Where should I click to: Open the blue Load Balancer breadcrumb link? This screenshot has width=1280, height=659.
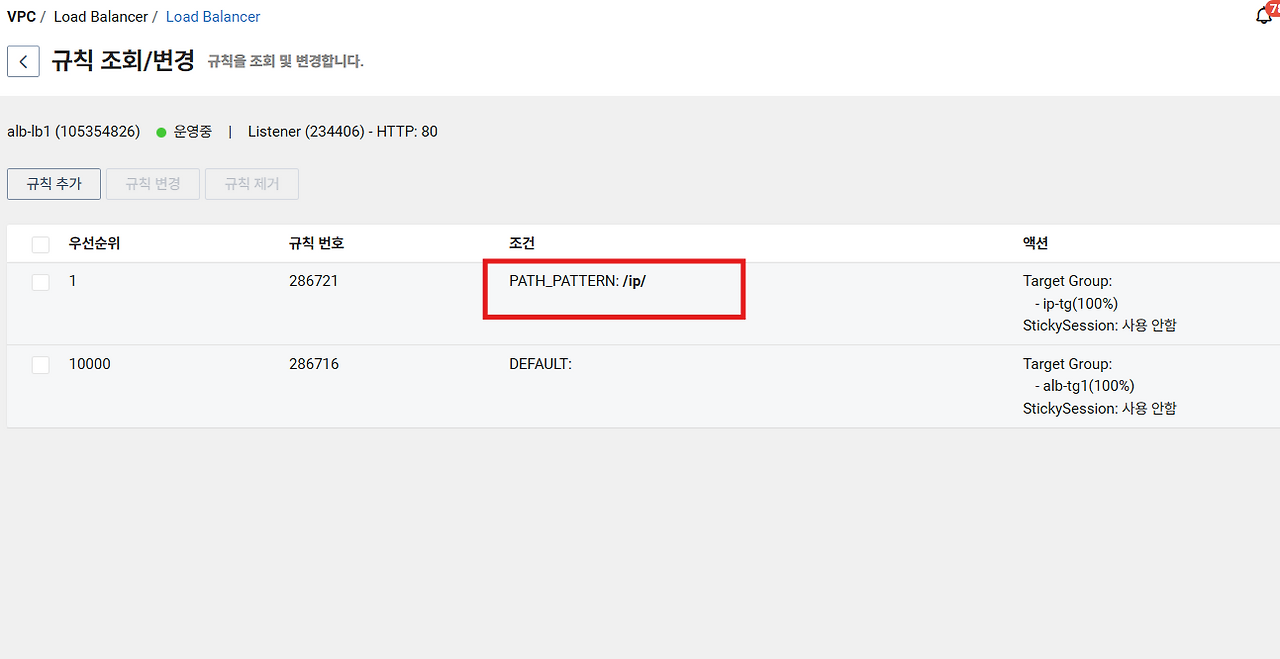point(213,17)
